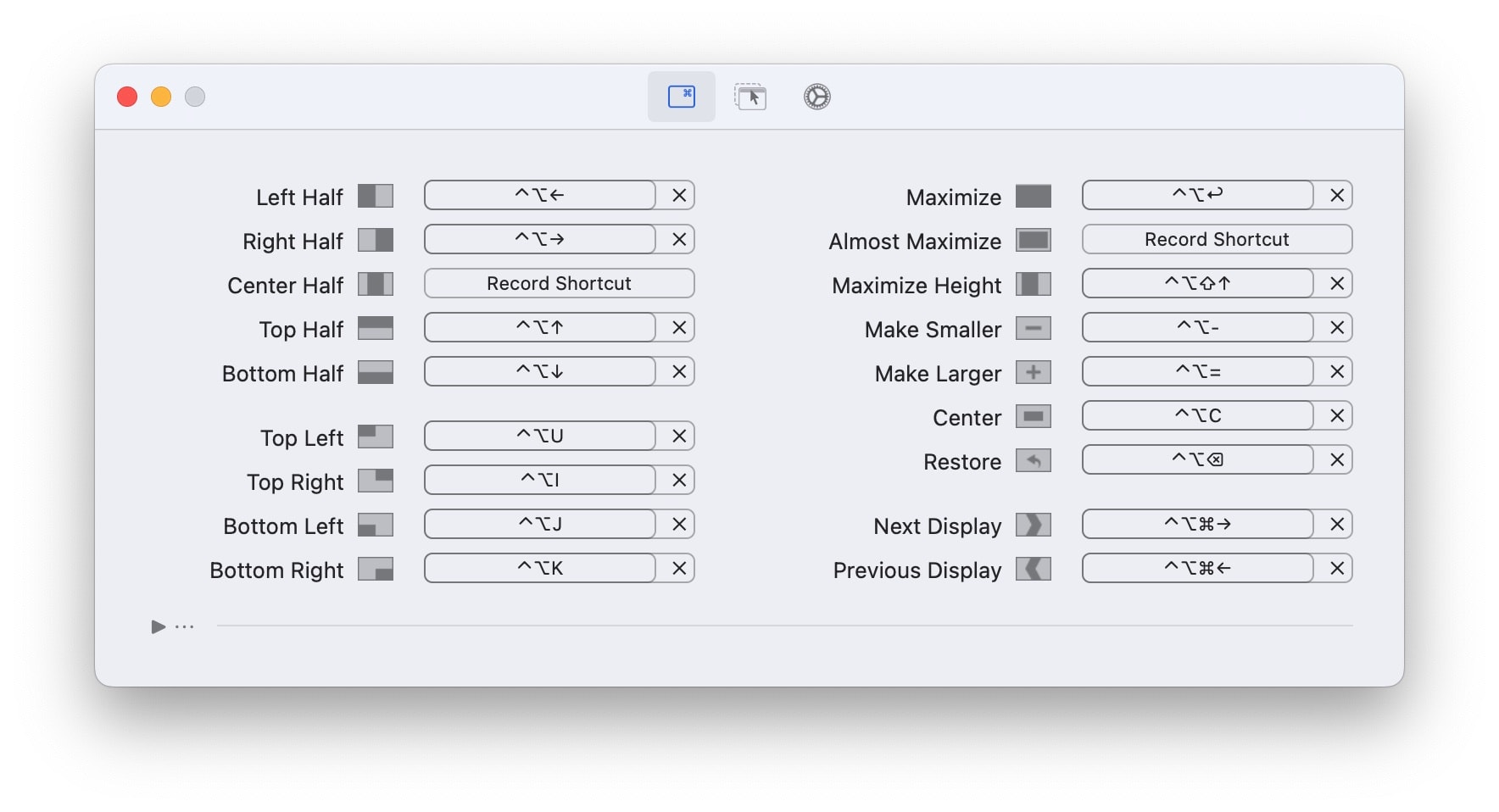Open the general settings gear tab

[x=816, y=97]
